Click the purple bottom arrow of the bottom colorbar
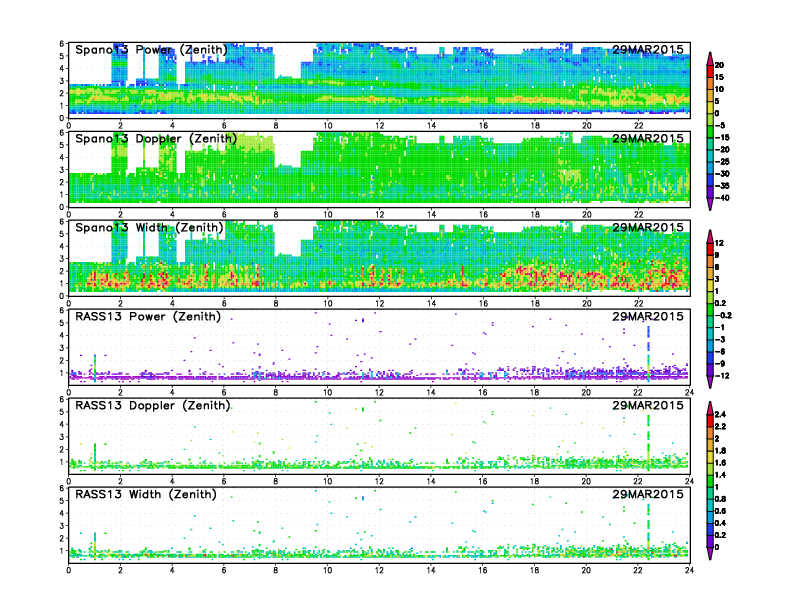Screen dimensions: 792x612 click(710, 553)
